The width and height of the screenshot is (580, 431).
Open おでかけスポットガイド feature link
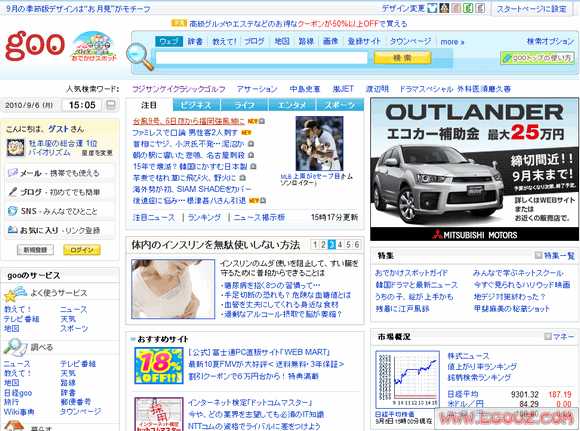click(x=411, y=273)
